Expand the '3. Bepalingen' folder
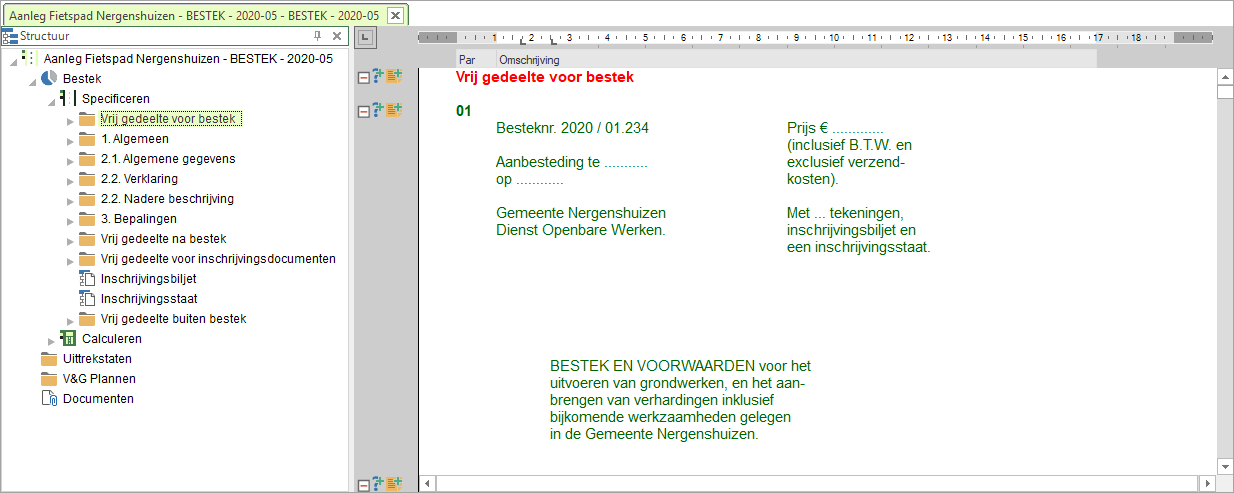This screenshot has width=1234, height=493. click(70, 220)
